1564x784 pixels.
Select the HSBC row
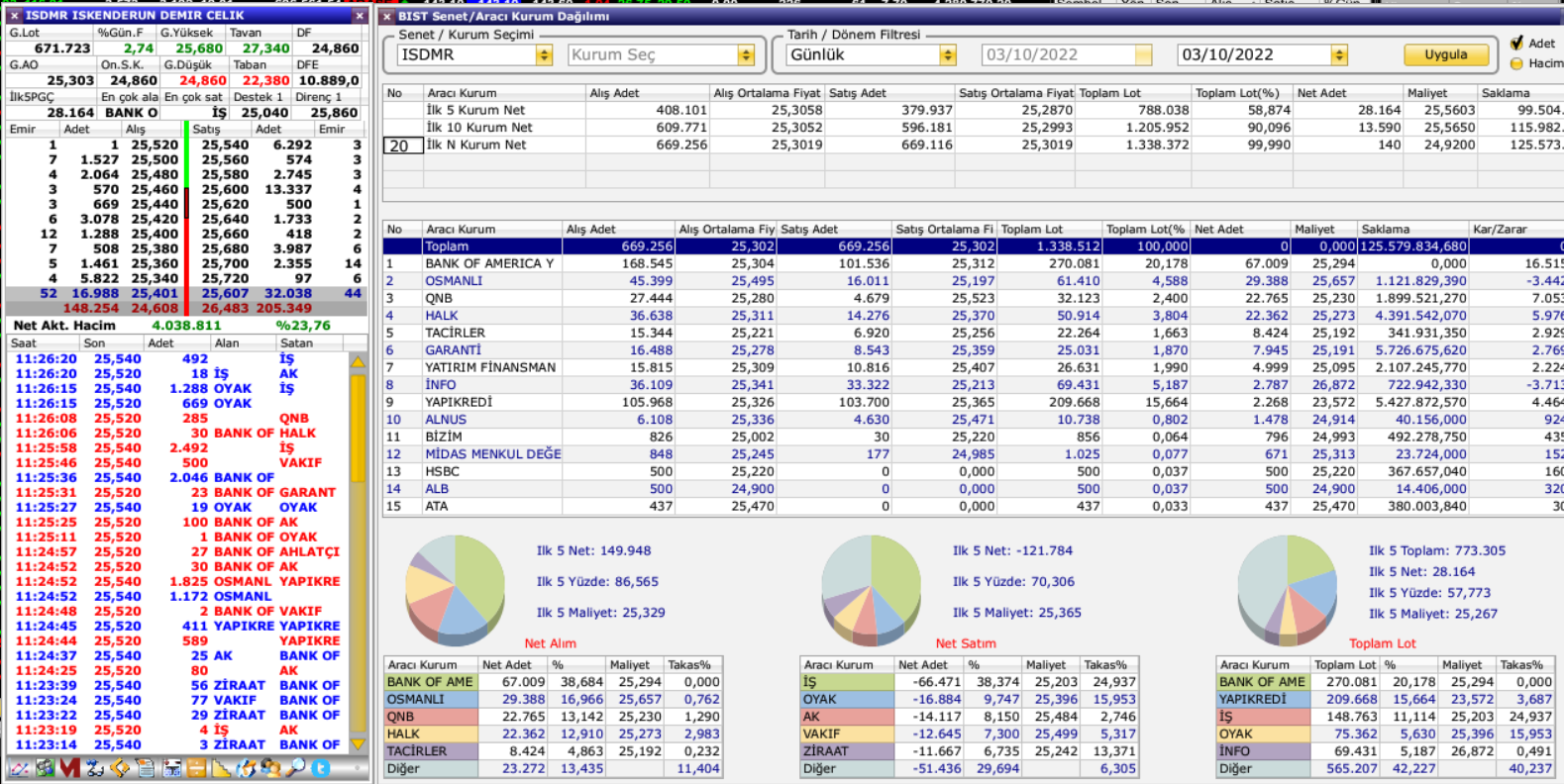click(973, 471)
